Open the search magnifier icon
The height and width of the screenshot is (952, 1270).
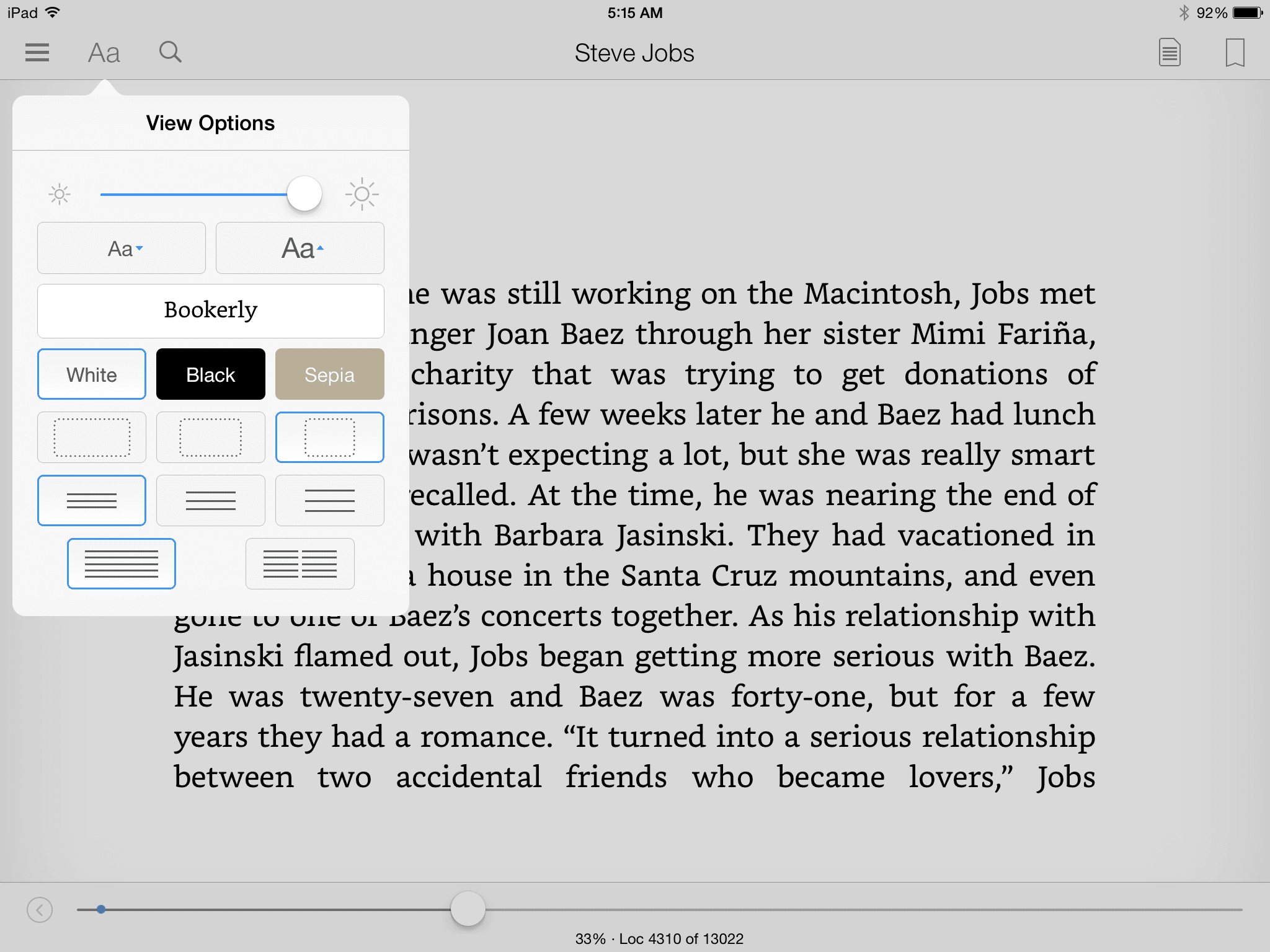(x=171, y=53)
